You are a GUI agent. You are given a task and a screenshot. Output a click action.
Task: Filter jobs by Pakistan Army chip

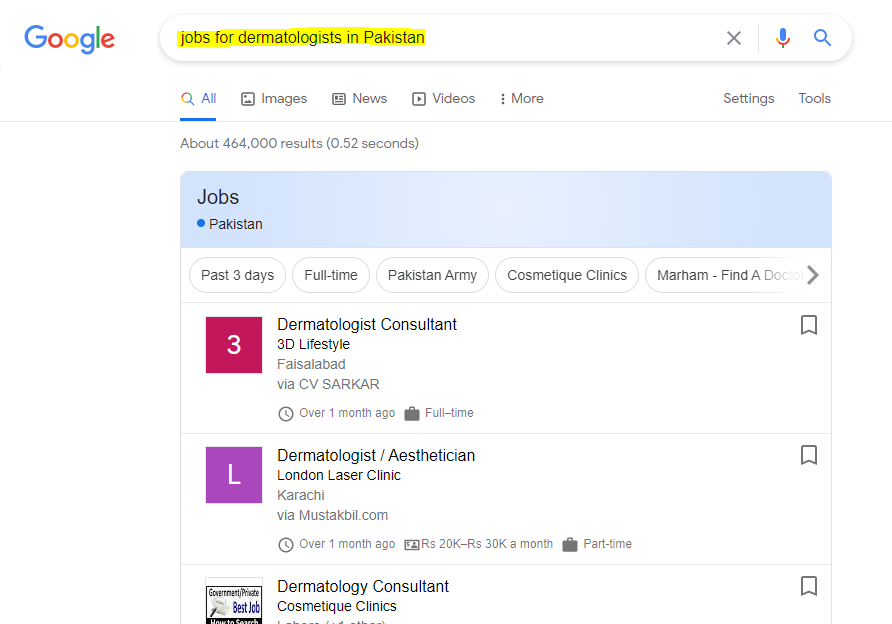[432, 275]
